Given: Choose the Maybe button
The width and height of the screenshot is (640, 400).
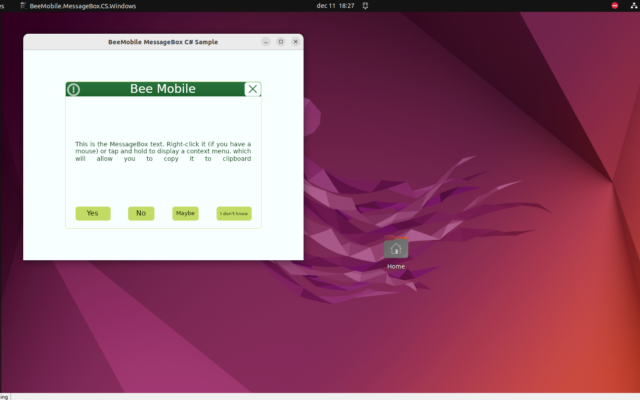Looking at the screenshot, I should point(185,213).
